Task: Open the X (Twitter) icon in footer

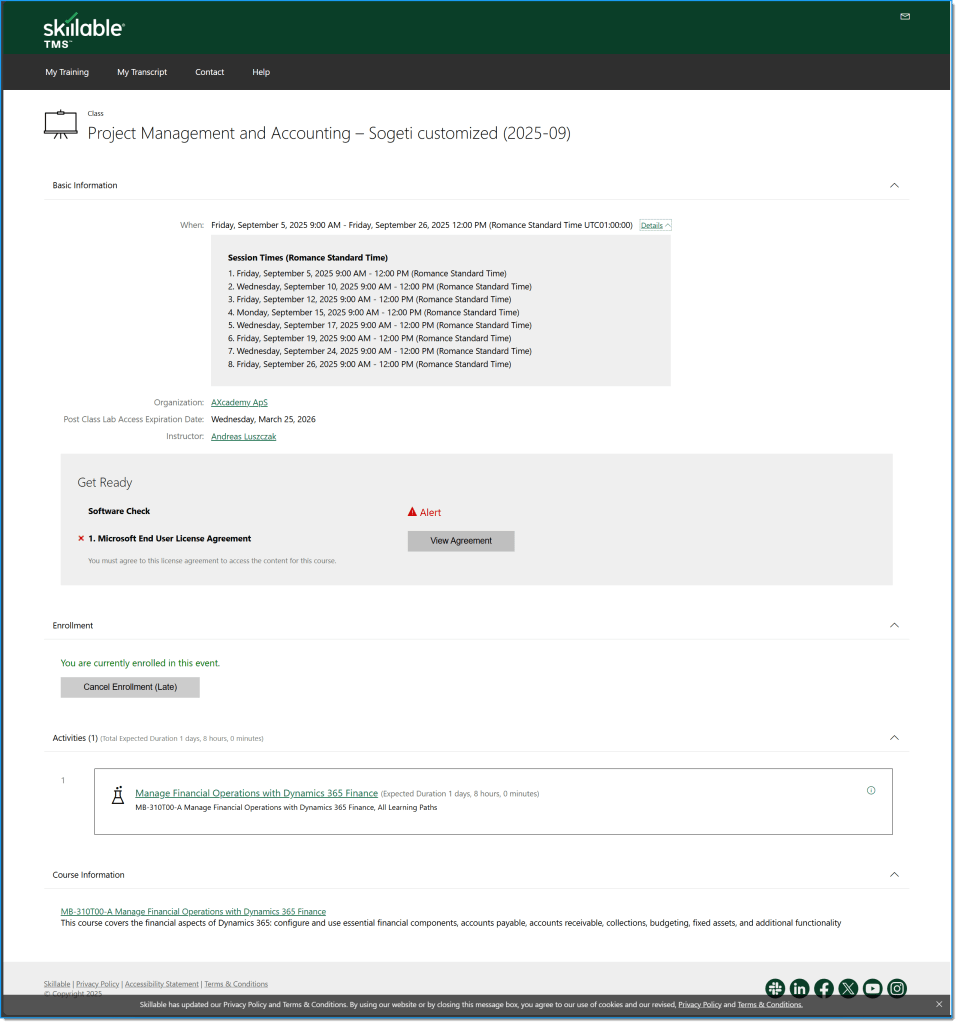Action: (848, 988)
